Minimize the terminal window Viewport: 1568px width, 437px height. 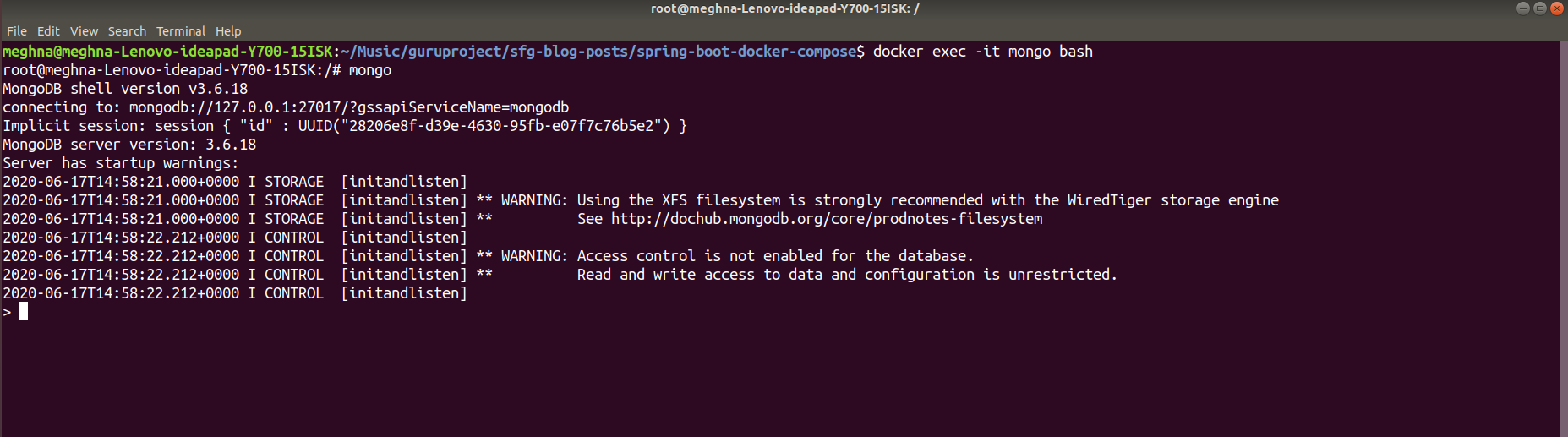click(1522, 8)
